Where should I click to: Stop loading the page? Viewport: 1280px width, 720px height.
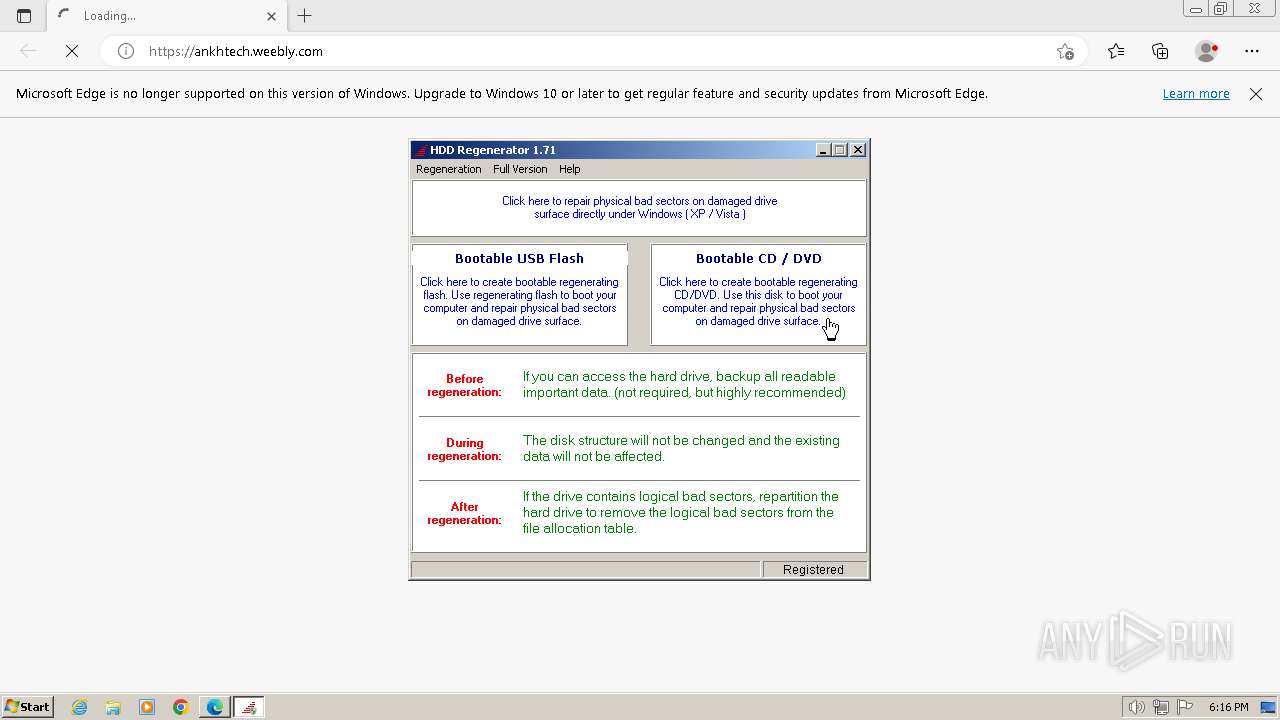coord(72,51)
